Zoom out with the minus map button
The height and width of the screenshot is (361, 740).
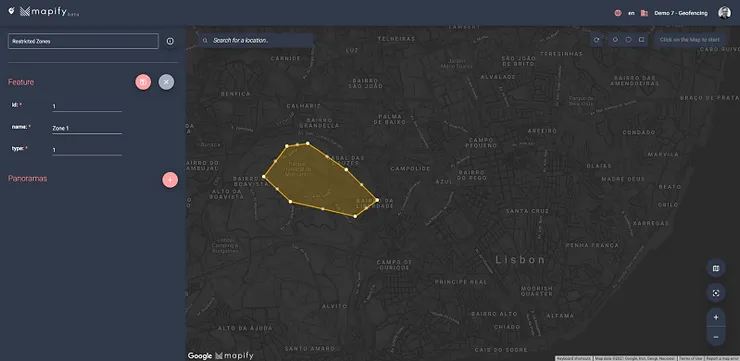[716, 336]
